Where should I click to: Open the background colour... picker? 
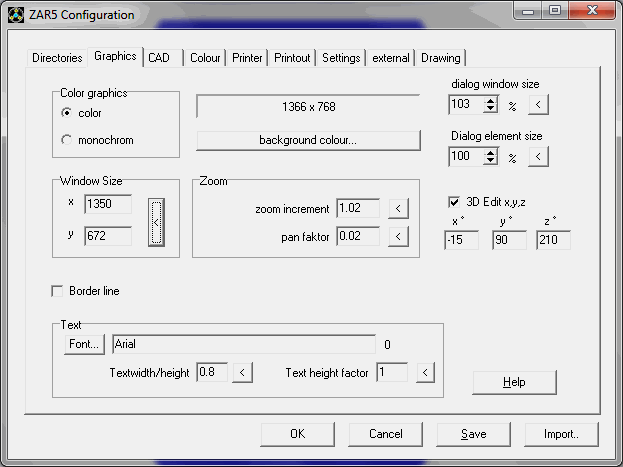pos(308,140)
